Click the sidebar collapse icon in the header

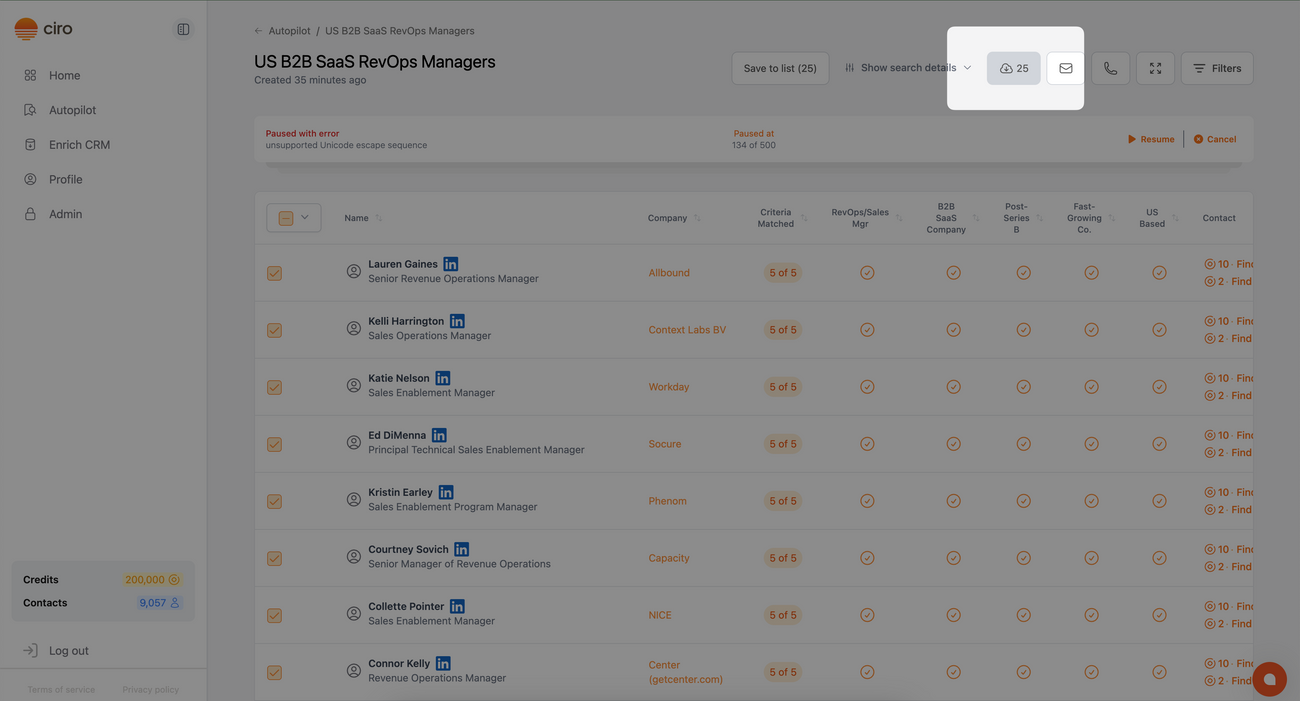pos(182,27)
